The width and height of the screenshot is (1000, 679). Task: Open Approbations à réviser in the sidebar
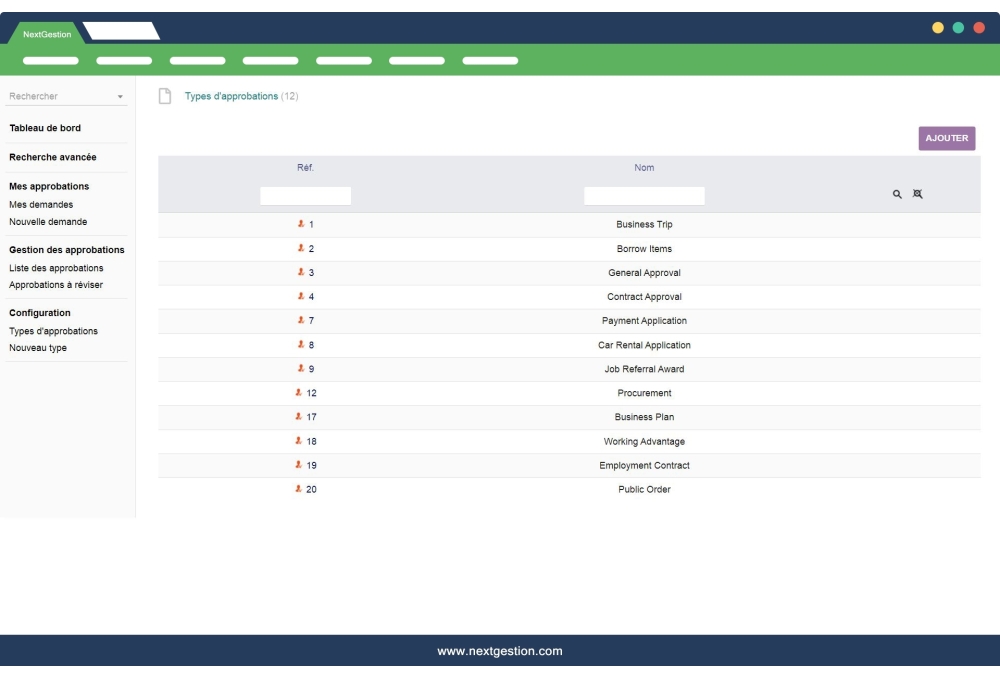click(52, 285)
